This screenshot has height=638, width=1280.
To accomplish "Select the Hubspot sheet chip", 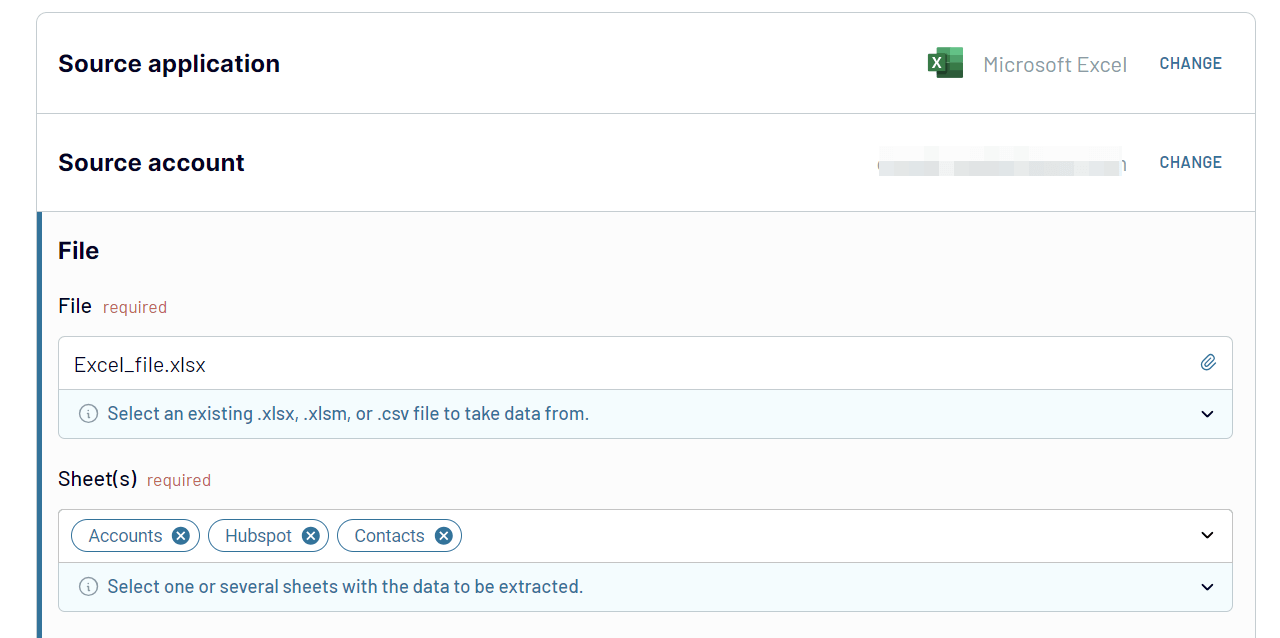I will [258, 536].
